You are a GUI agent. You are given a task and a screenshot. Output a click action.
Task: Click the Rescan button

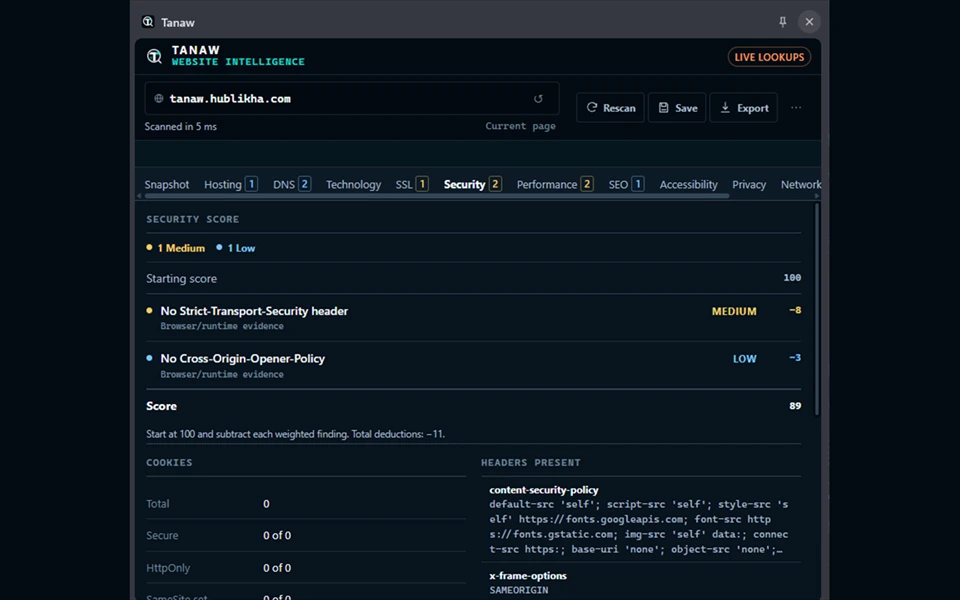tap(610, 108)
